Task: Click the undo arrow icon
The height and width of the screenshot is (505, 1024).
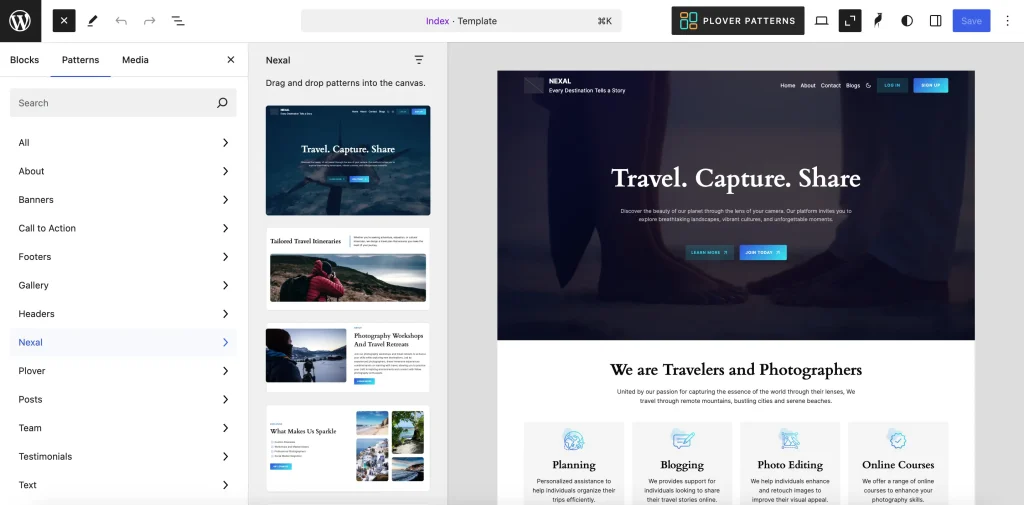Action: [121, 20]
